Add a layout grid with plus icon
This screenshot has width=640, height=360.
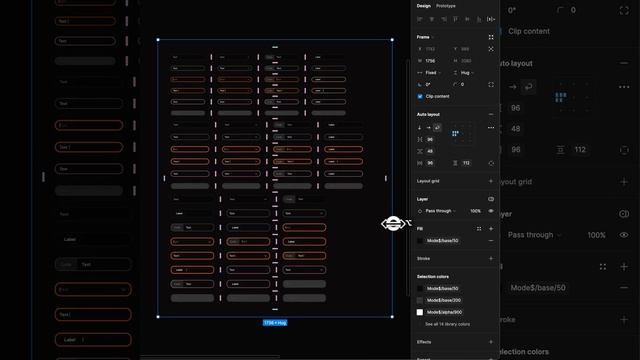tap(491, 181)
